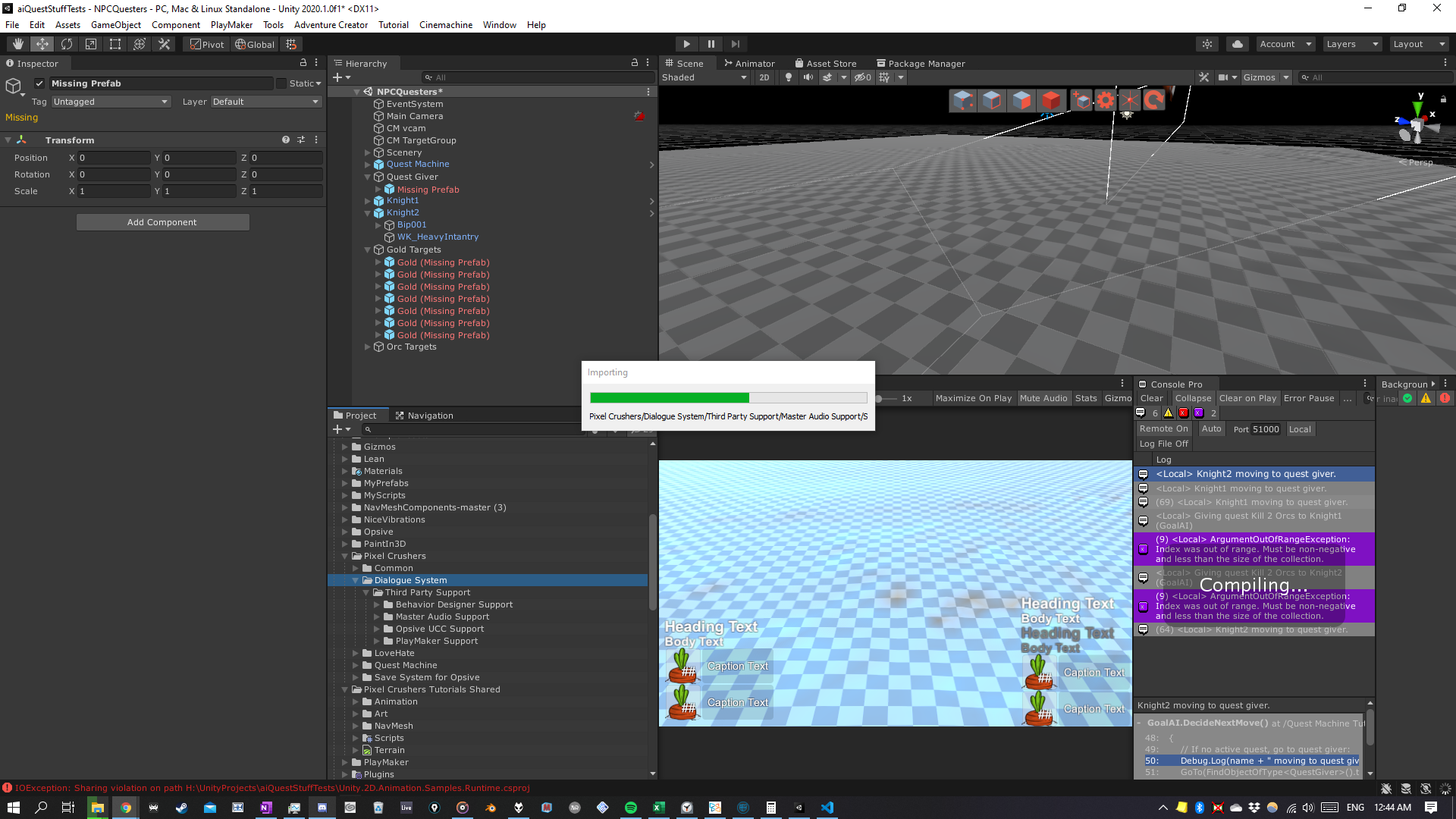This screenshot has width=1456, height=819.
Task: Toggle scene audio speaker icon
Action: click(808, 77)
